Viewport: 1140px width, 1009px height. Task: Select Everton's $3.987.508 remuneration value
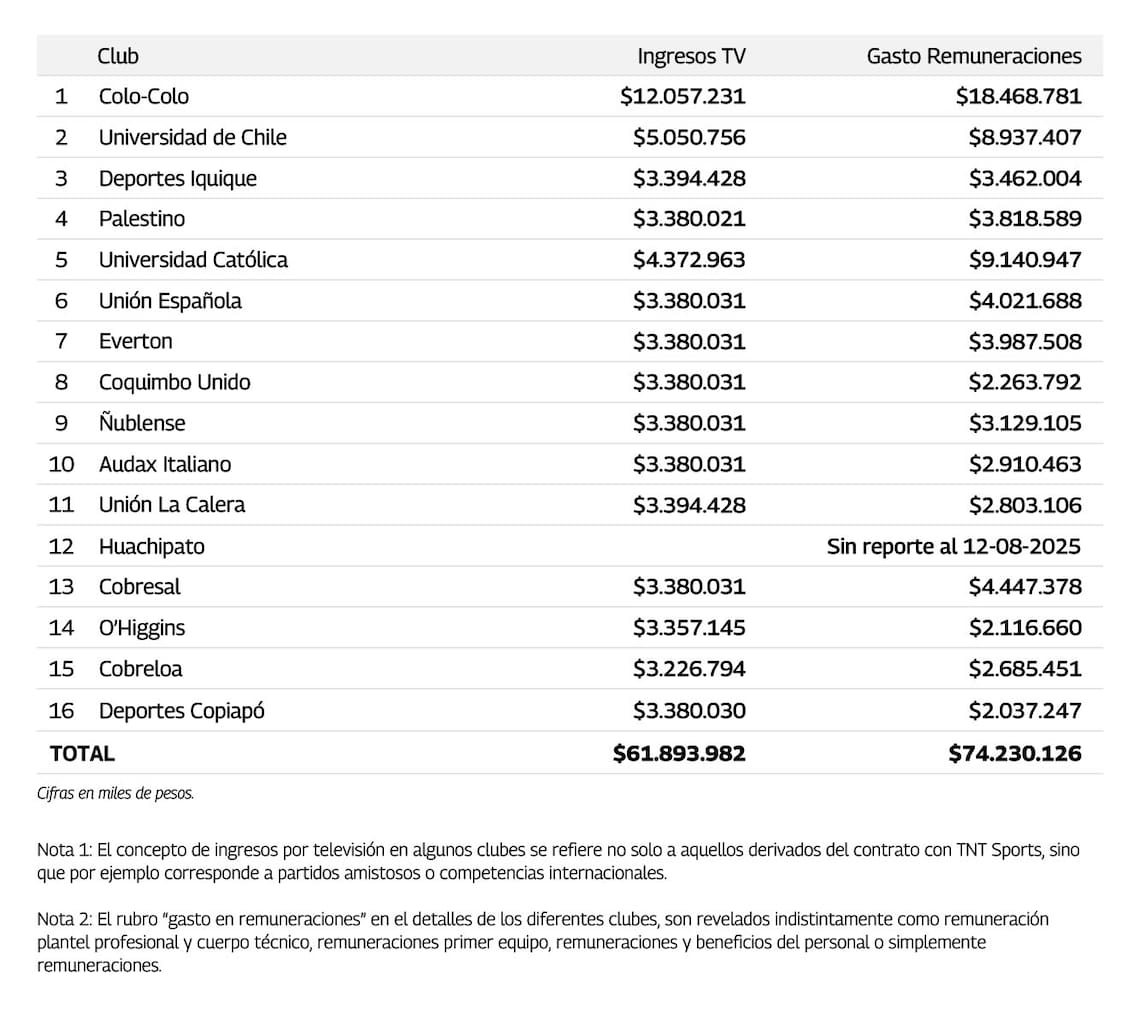1025,341
